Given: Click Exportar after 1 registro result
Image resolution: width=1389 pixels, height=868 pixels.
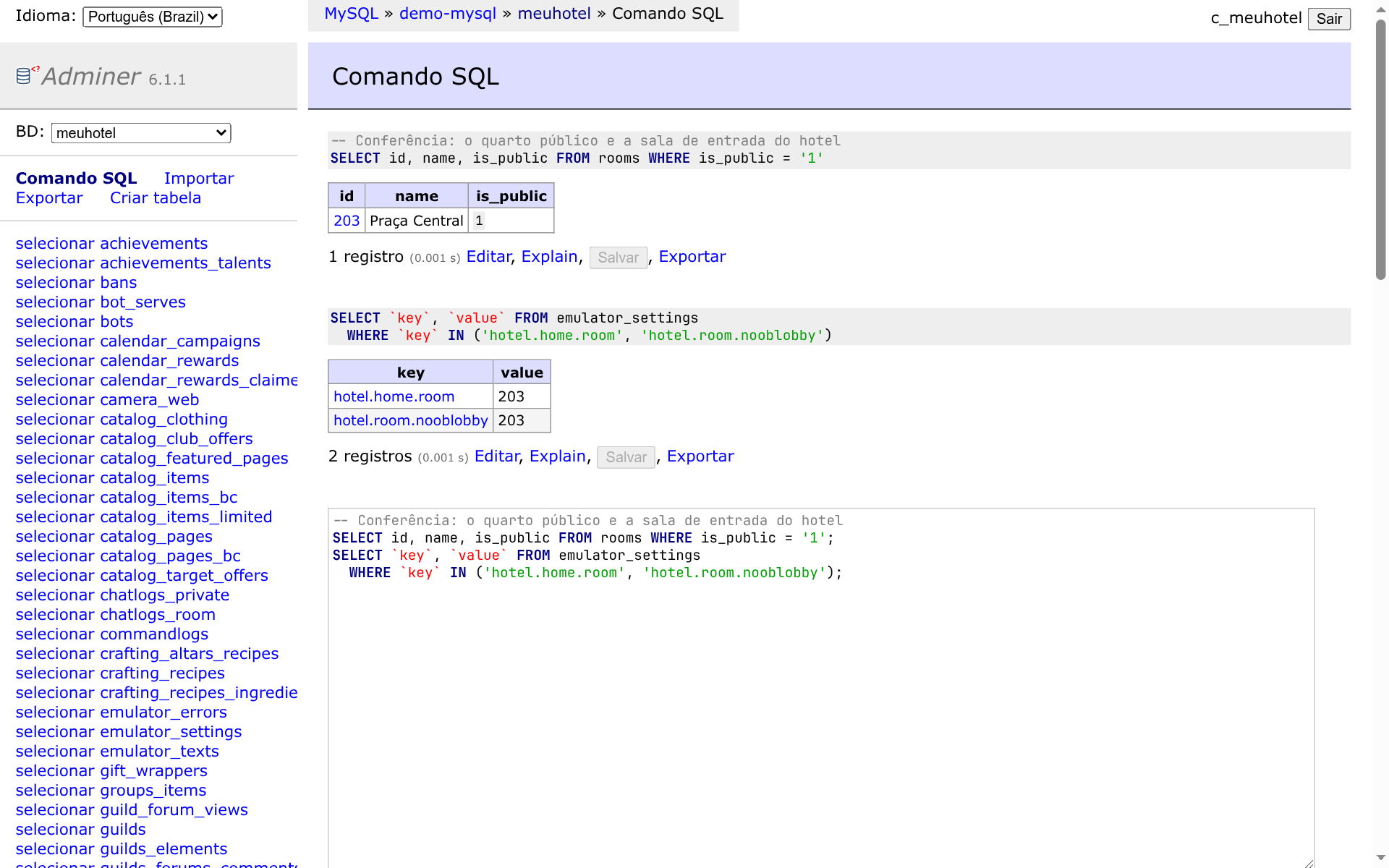Looking at the screenshot, I should point(692,257).
